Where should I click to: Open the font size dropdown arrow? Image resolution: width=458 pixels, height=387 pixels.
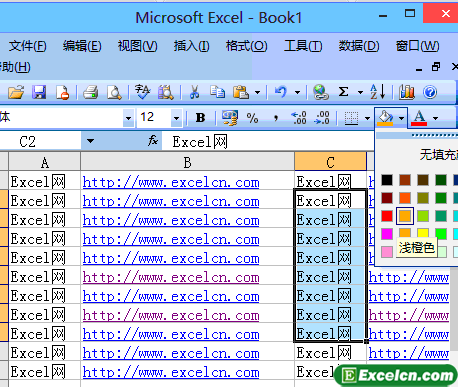tap(176, 118)
